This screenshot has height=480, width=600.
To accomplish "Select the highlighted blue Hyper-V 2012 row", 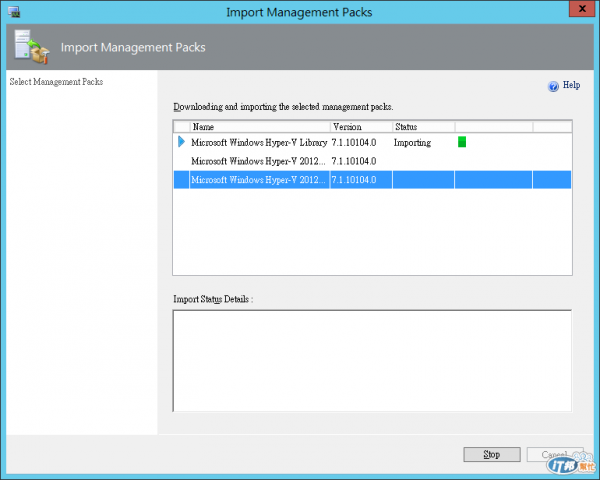I will click(372, 180).
